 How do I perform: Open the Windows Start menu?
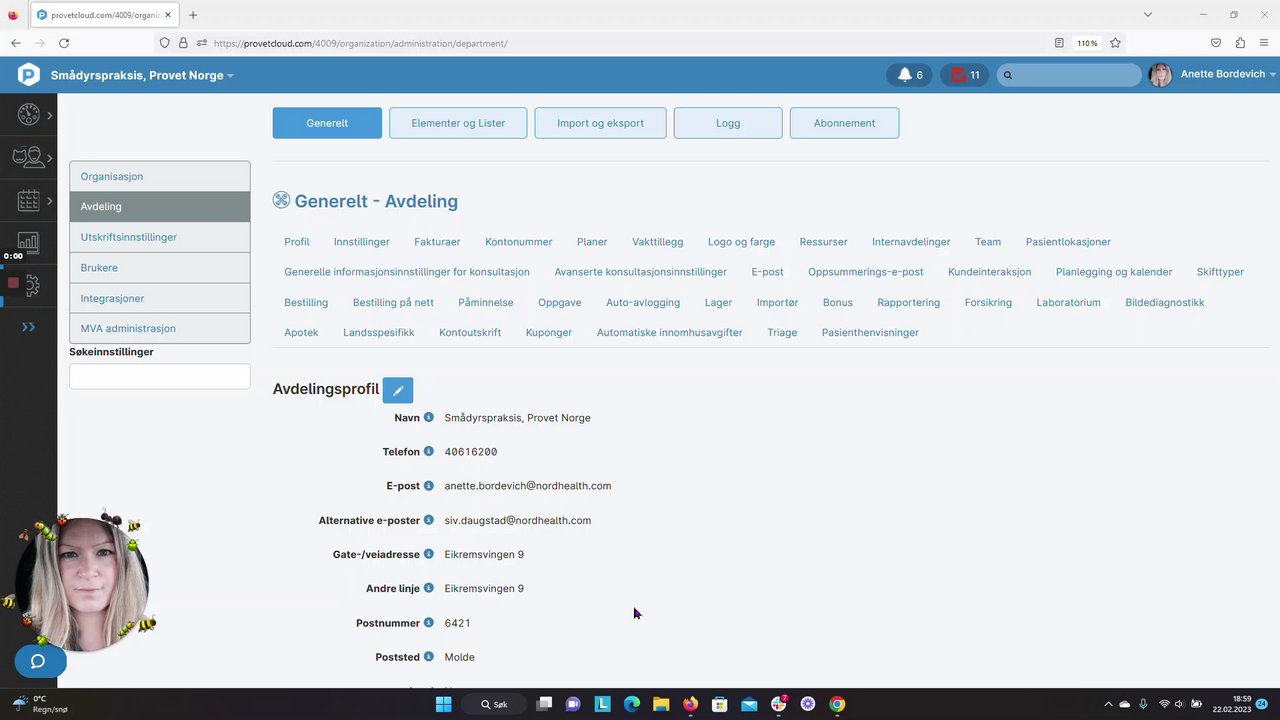(x=443, y=704)
